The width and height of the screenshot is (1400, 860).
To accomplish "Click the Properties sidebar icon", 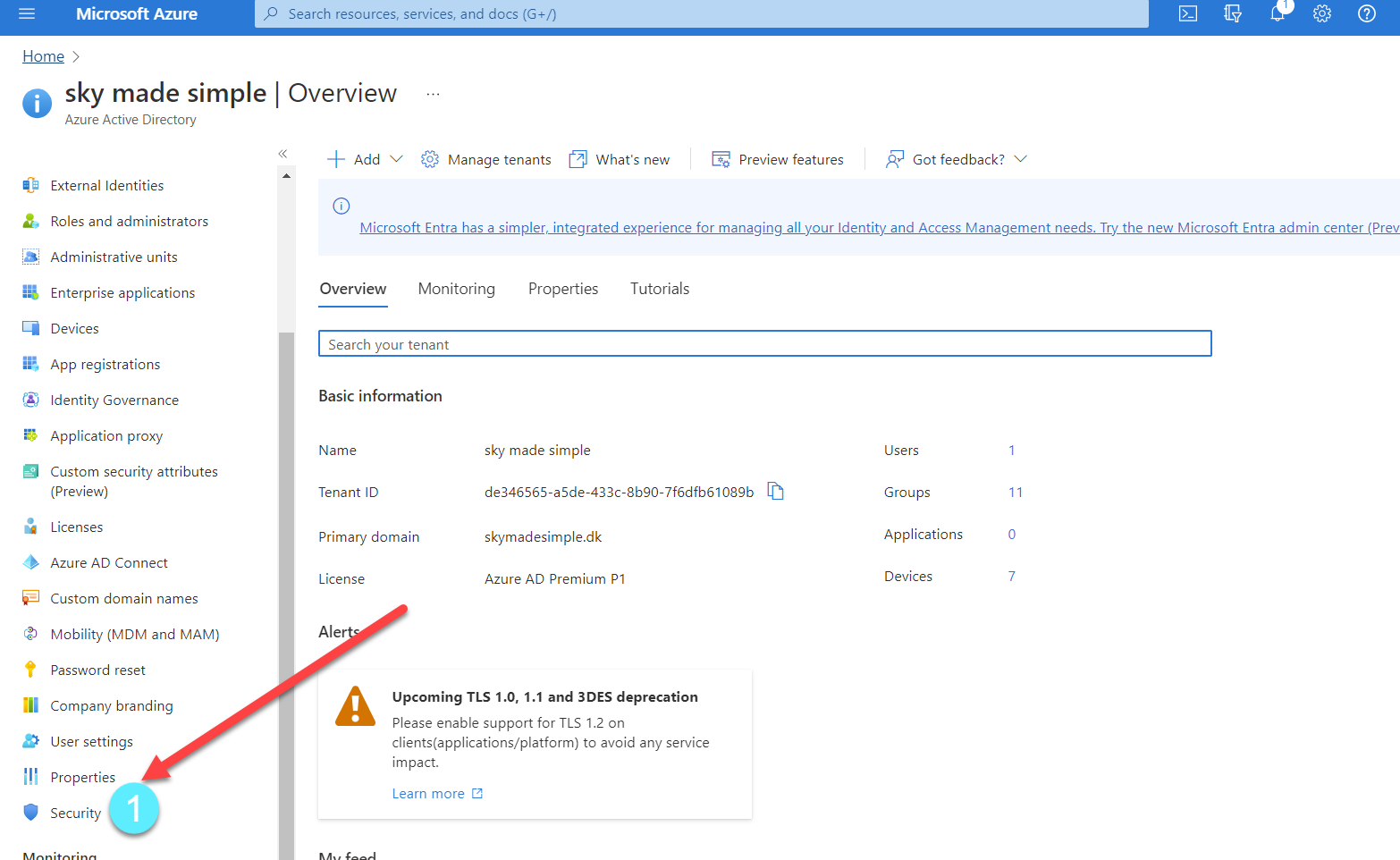I will click(x=30, y=777).
